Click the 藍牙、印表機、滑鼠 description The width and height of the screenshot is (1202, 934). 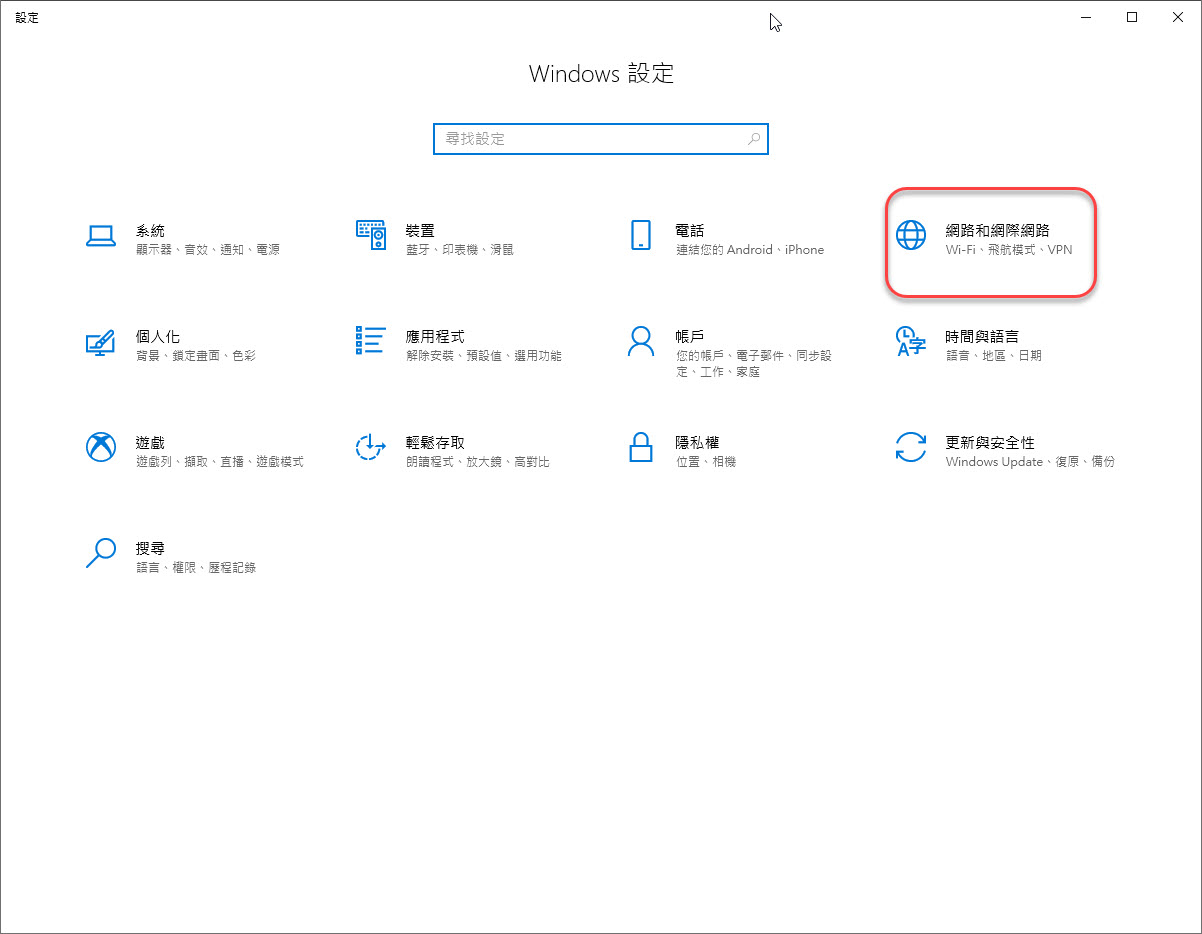[460, 250]
